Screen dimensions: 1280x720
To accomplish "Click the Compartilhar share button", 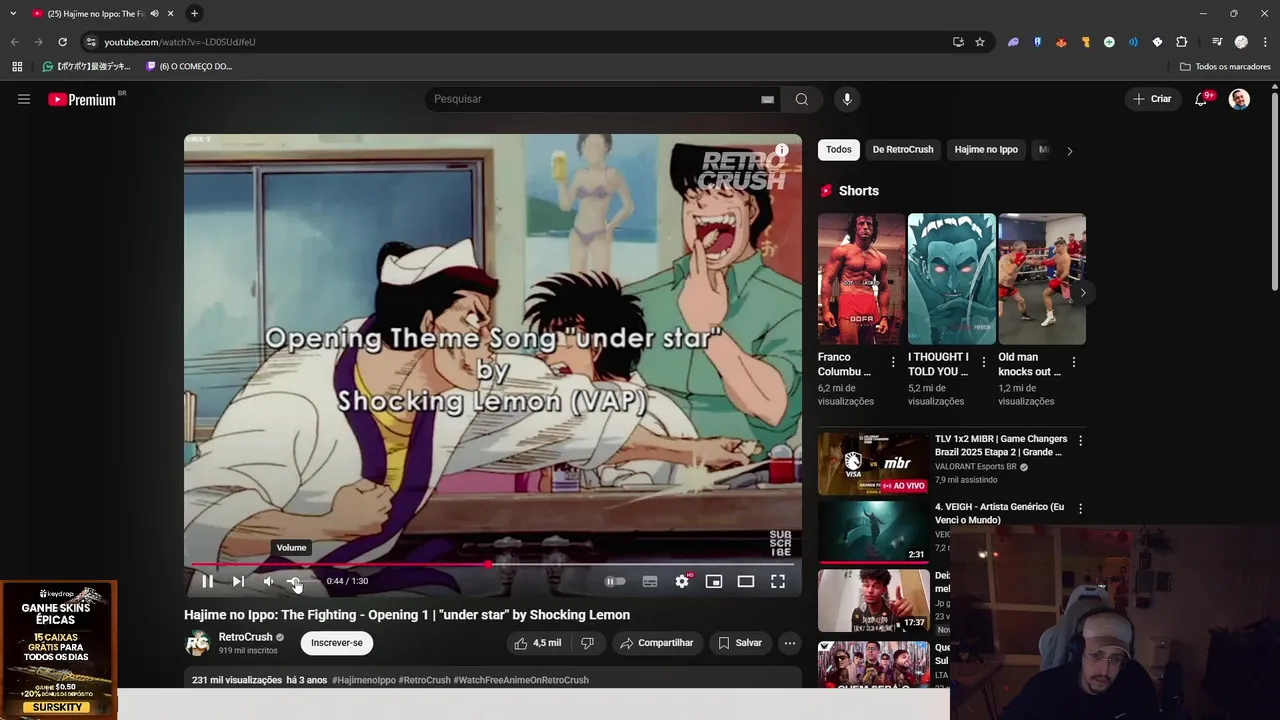I will pos(656,643).
